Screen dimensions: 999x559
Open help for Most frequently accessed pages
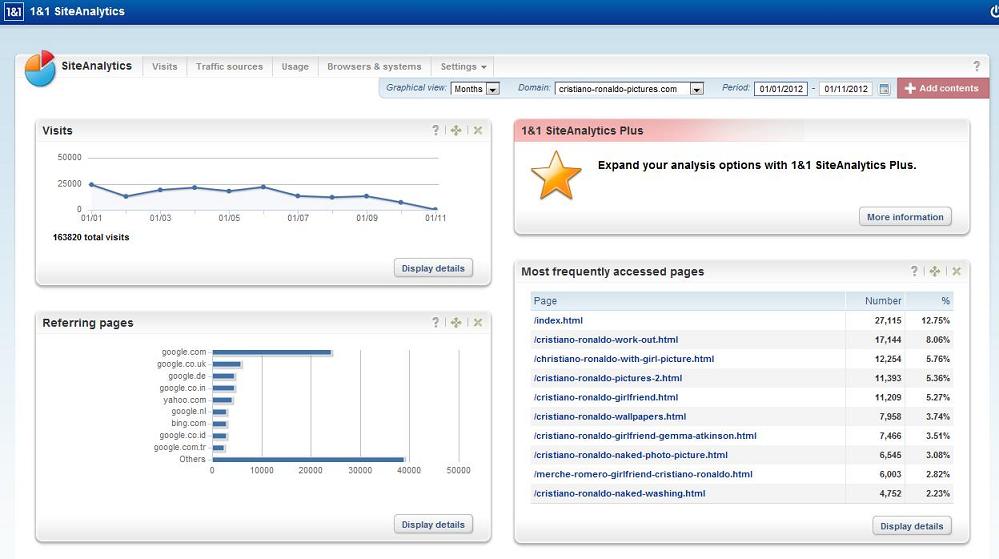(914, 271)
